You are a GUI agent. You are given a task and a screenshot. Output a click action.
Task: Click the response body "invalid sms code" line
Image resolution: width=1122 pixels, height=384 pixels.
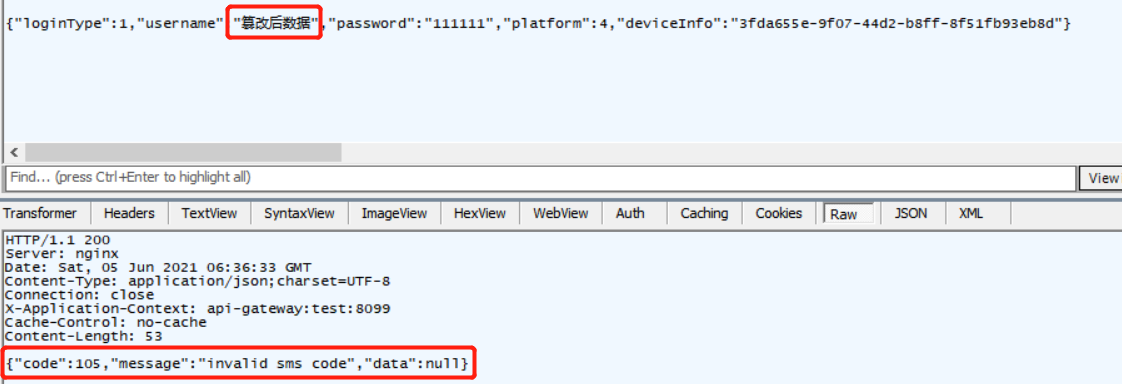[x=238, y=364]
